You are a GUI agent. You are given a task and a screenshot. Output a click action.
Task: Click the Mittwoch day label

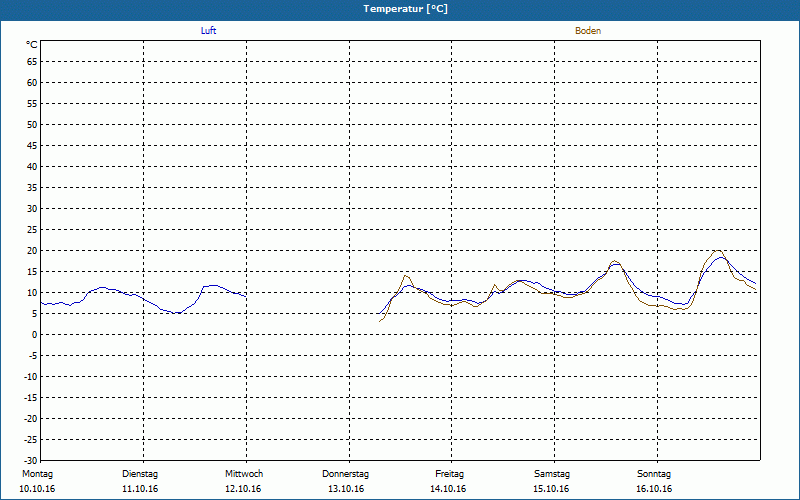(x=244, y=474)
